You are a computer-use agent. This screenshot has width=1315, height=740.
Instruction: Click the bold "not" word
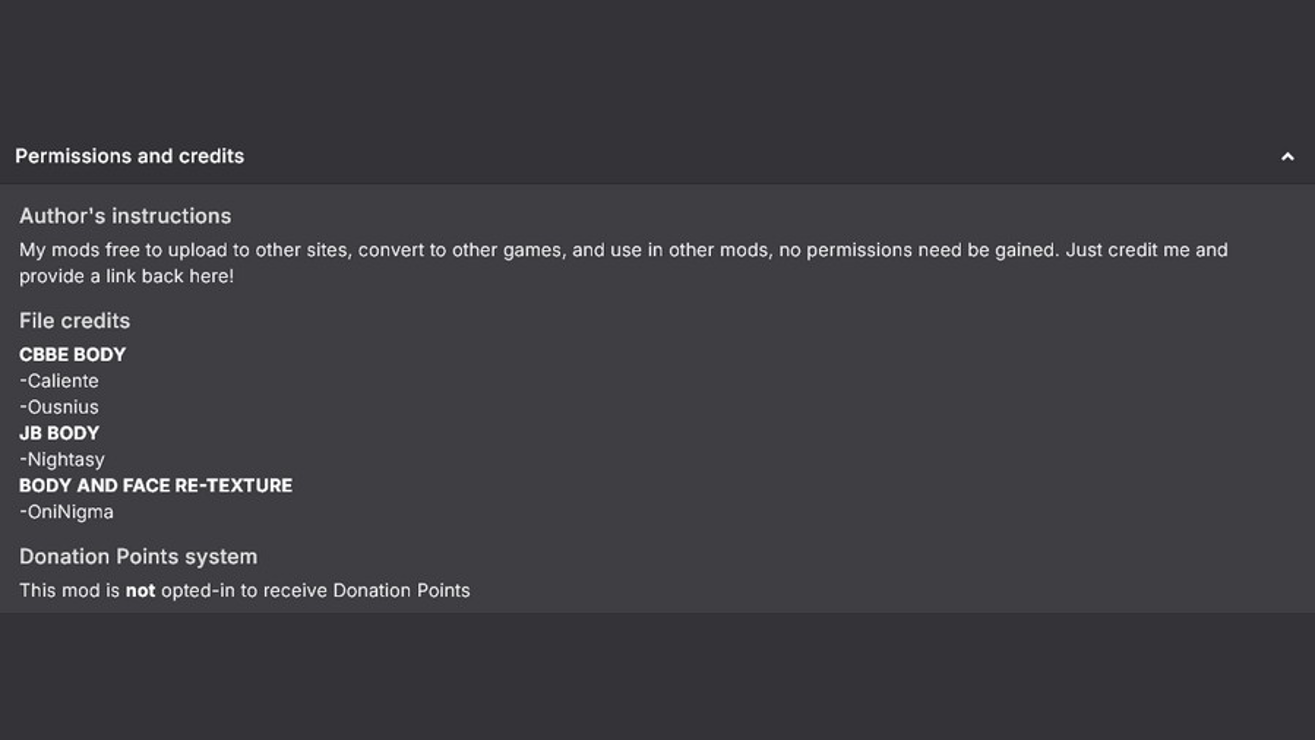[x=140, y=591]
